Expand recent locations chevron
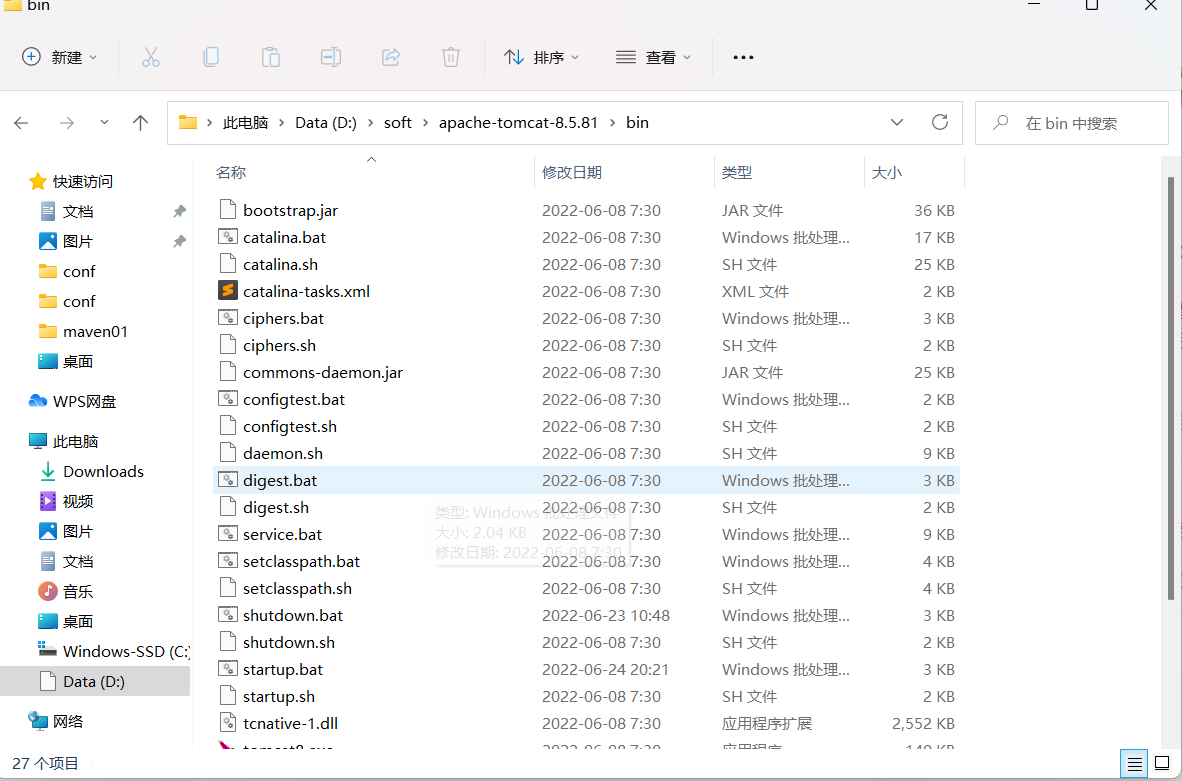The image size is (1182, 781). (104, 122)
